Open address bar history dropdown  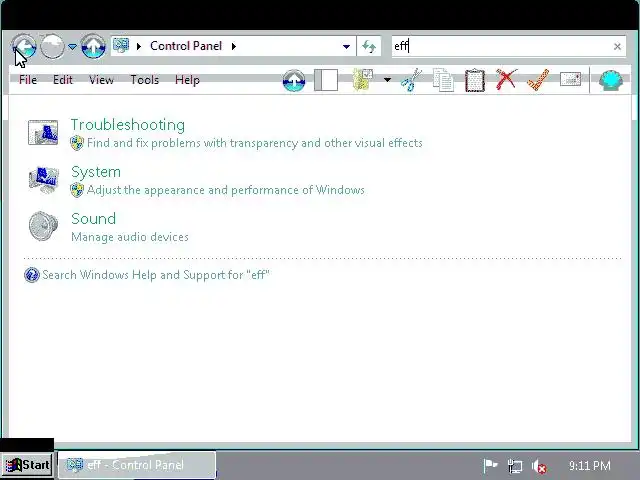346,47
